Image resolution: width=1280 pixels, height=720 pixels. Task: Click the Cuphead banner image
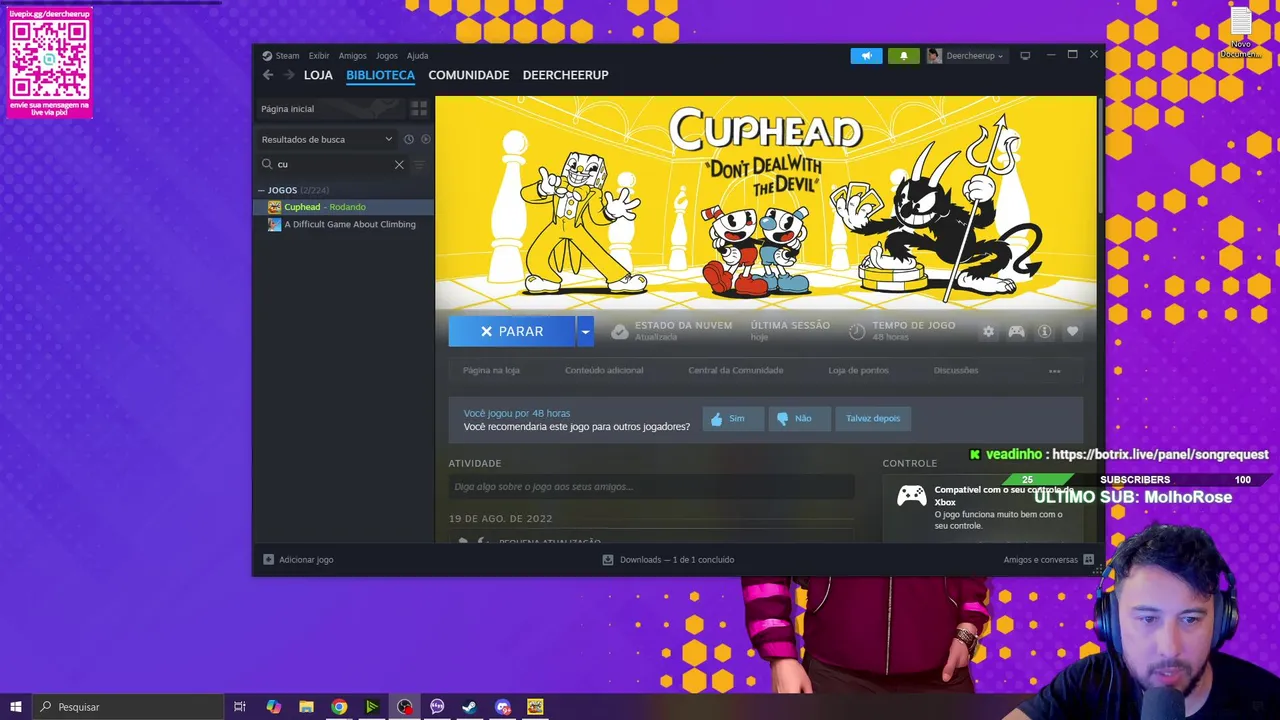tap(766, 203)
